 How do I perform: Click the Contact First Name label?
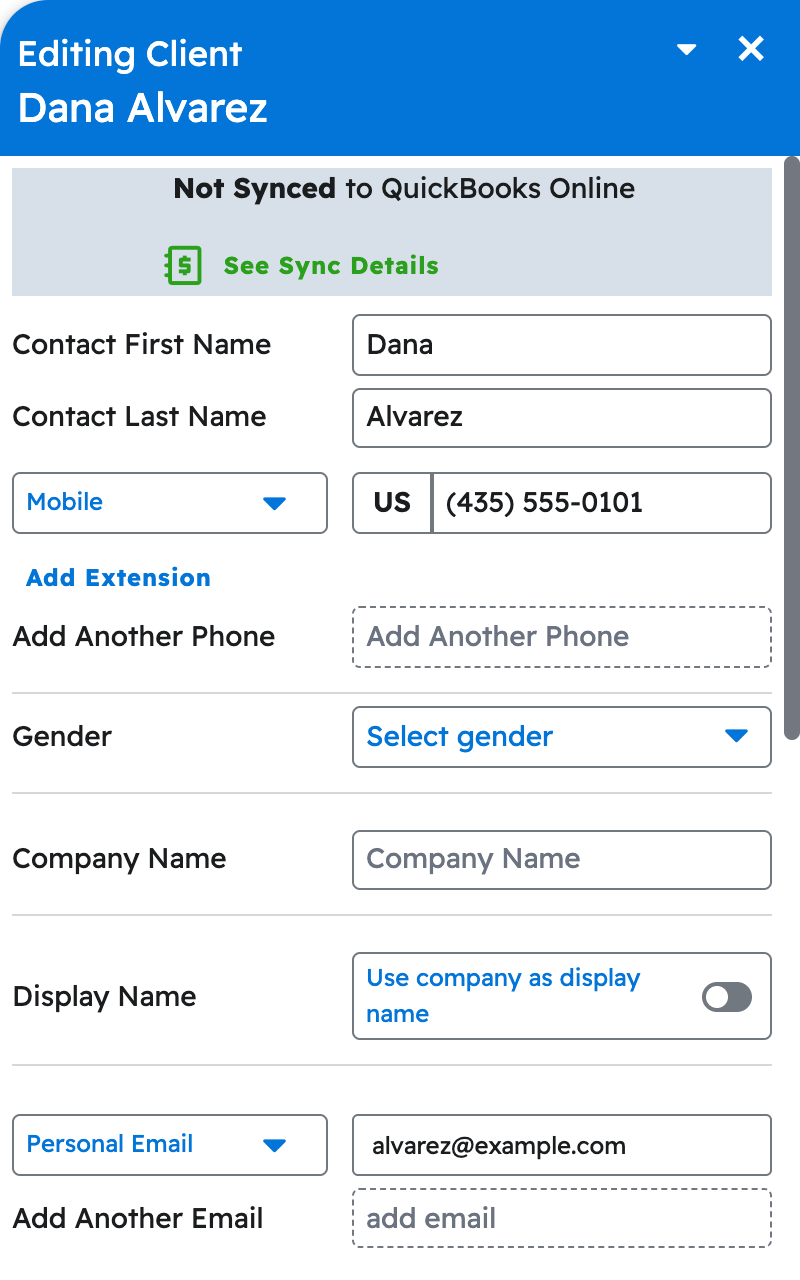[142, 345]
